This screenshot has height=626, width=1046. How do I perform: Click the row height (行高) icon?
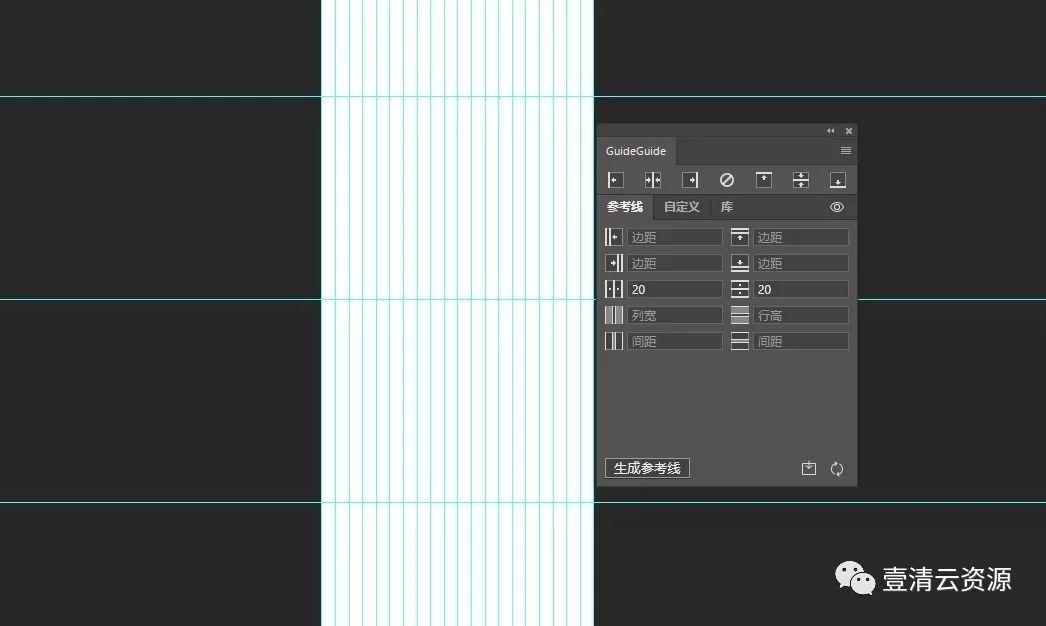(x=740, y=315)
